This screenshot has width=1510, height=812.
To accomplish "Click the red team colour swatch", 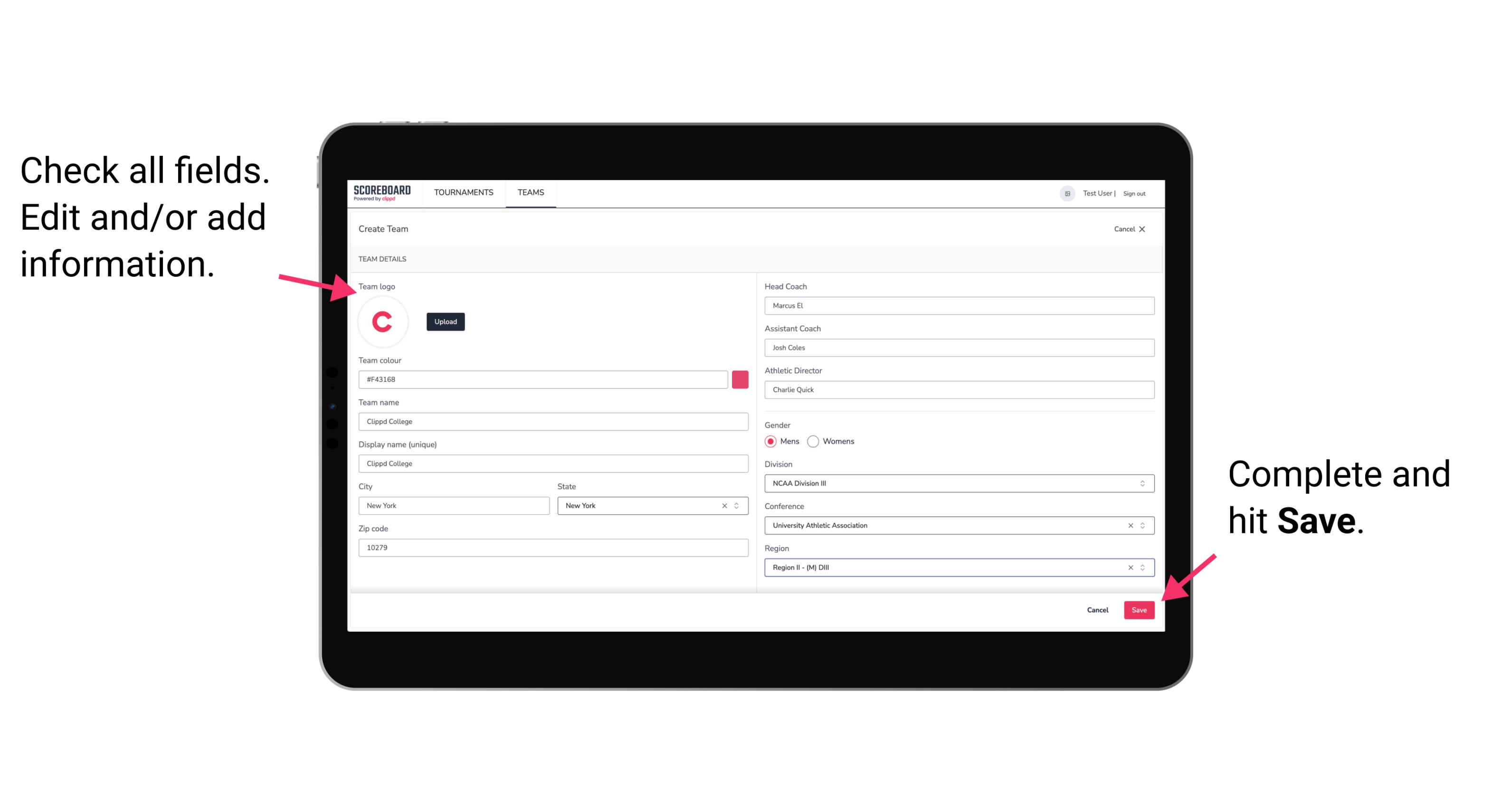I will (x=741, y=379).
